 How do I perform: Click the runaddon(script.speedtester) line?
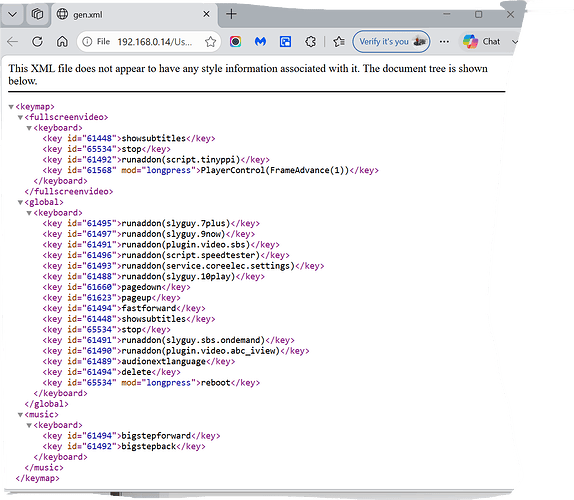[166, 255]
